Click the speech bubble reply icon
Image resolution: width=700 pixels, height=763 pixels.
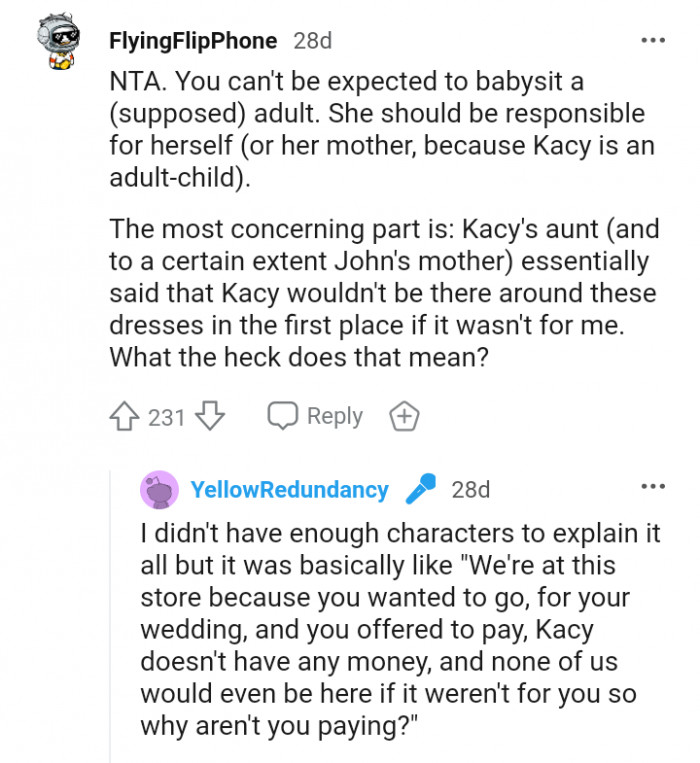(283, 416)
